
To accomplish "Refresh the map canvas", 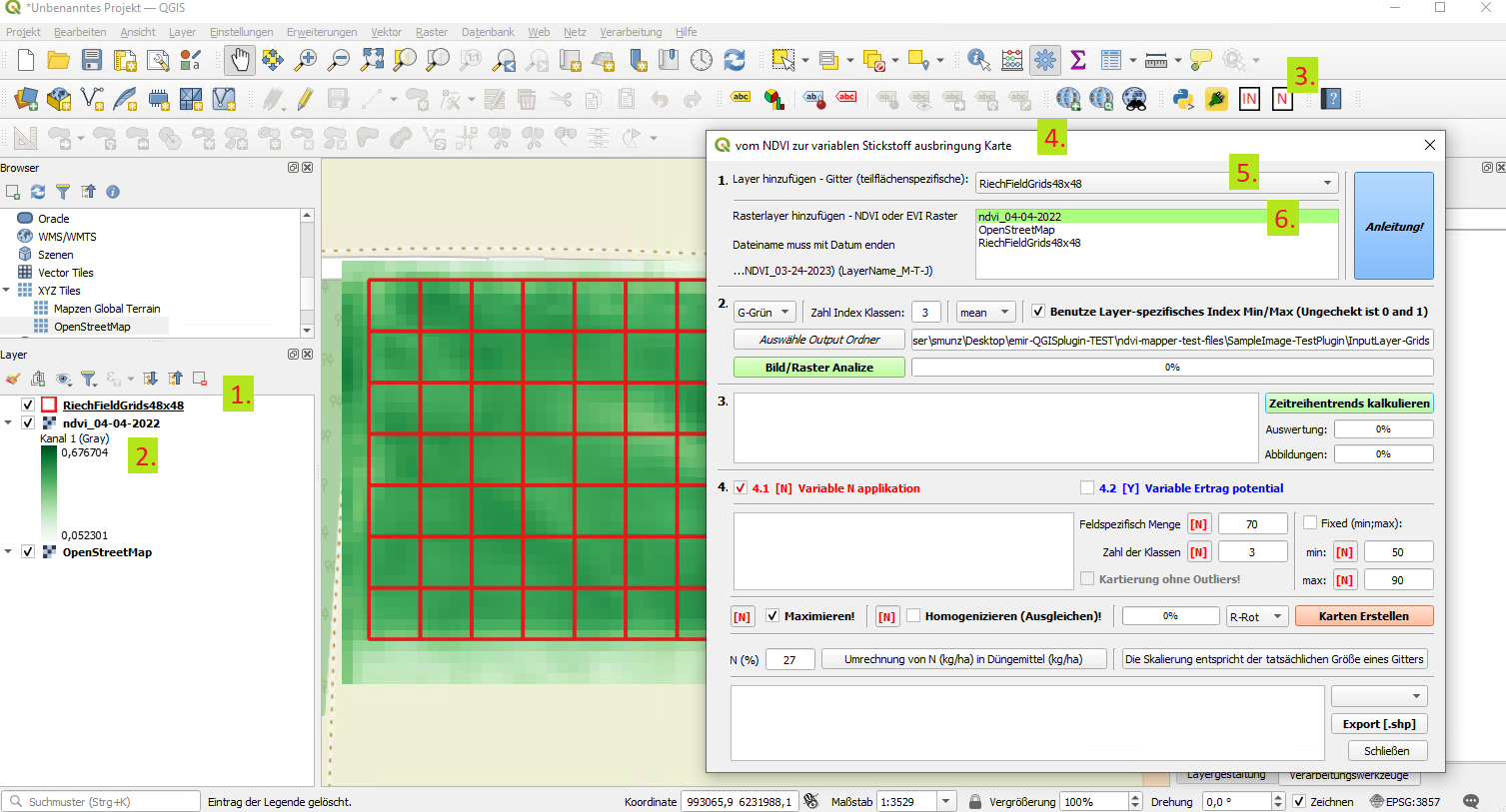I will pos(735,60).
